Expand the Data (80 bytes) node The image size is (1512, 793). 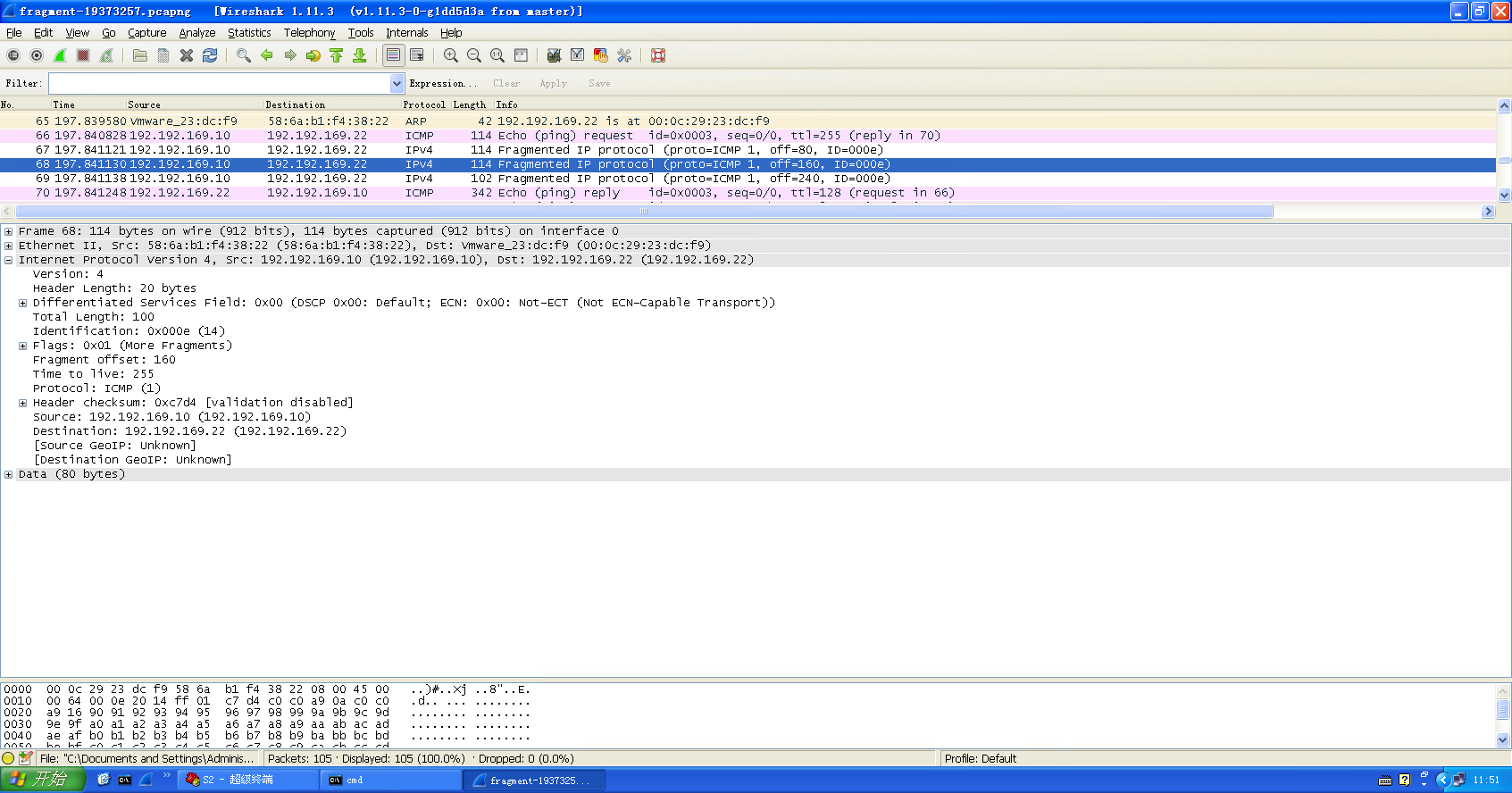tap(8, 474)
